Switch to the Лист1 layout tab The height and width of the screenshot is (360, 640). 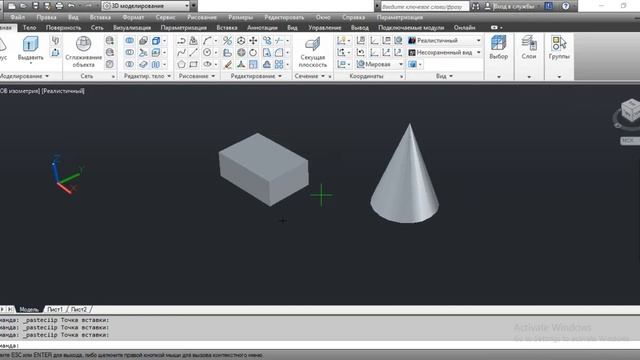tap(55, 309)
